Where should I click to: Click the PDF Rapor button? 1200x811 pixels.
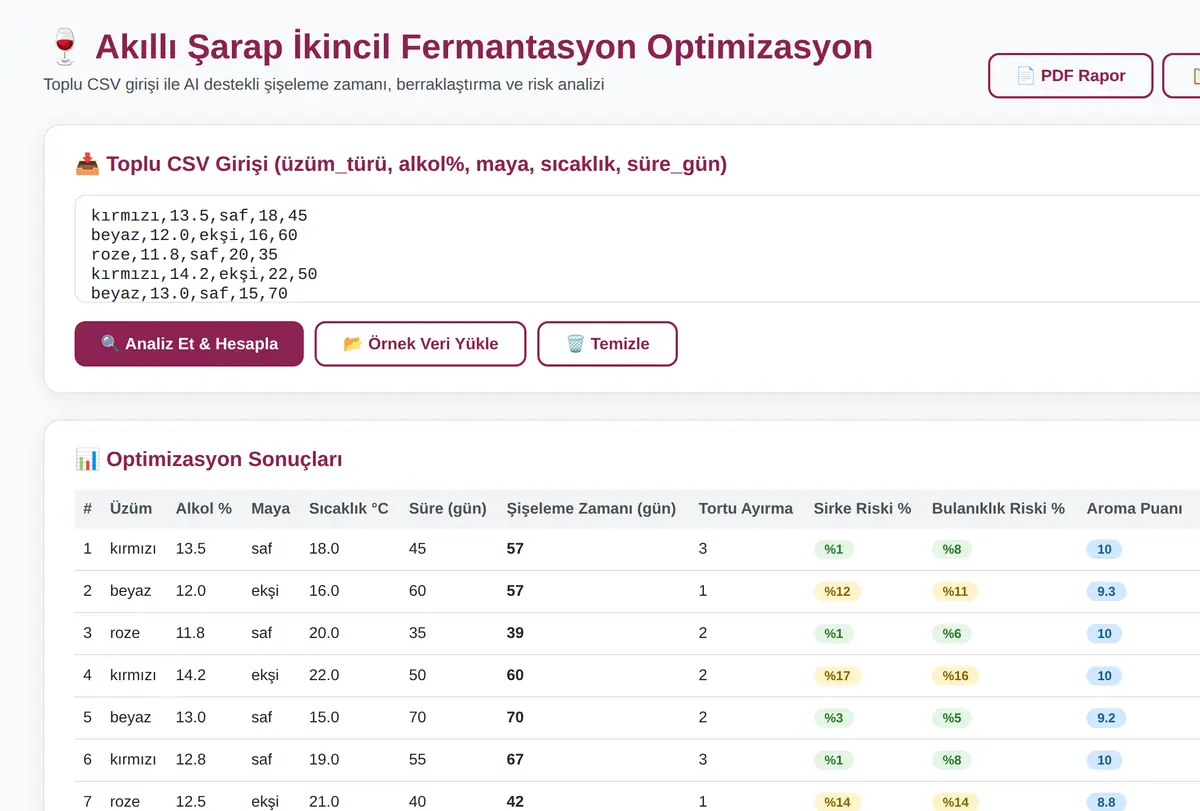[x=1070, y=76]
